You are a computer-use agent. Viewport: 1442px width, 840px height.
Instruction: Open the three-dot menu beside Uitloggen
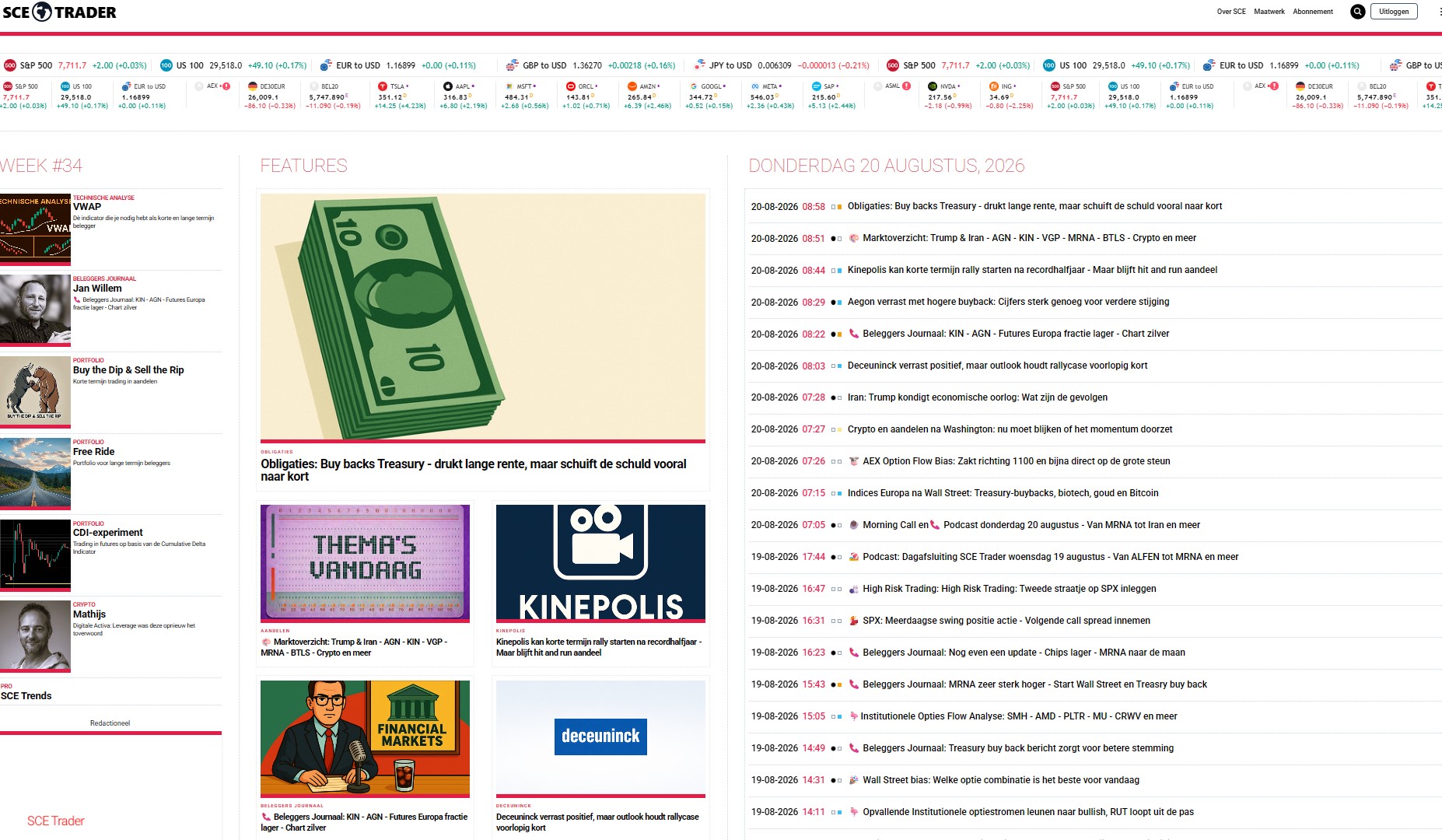coord(1440,12)
